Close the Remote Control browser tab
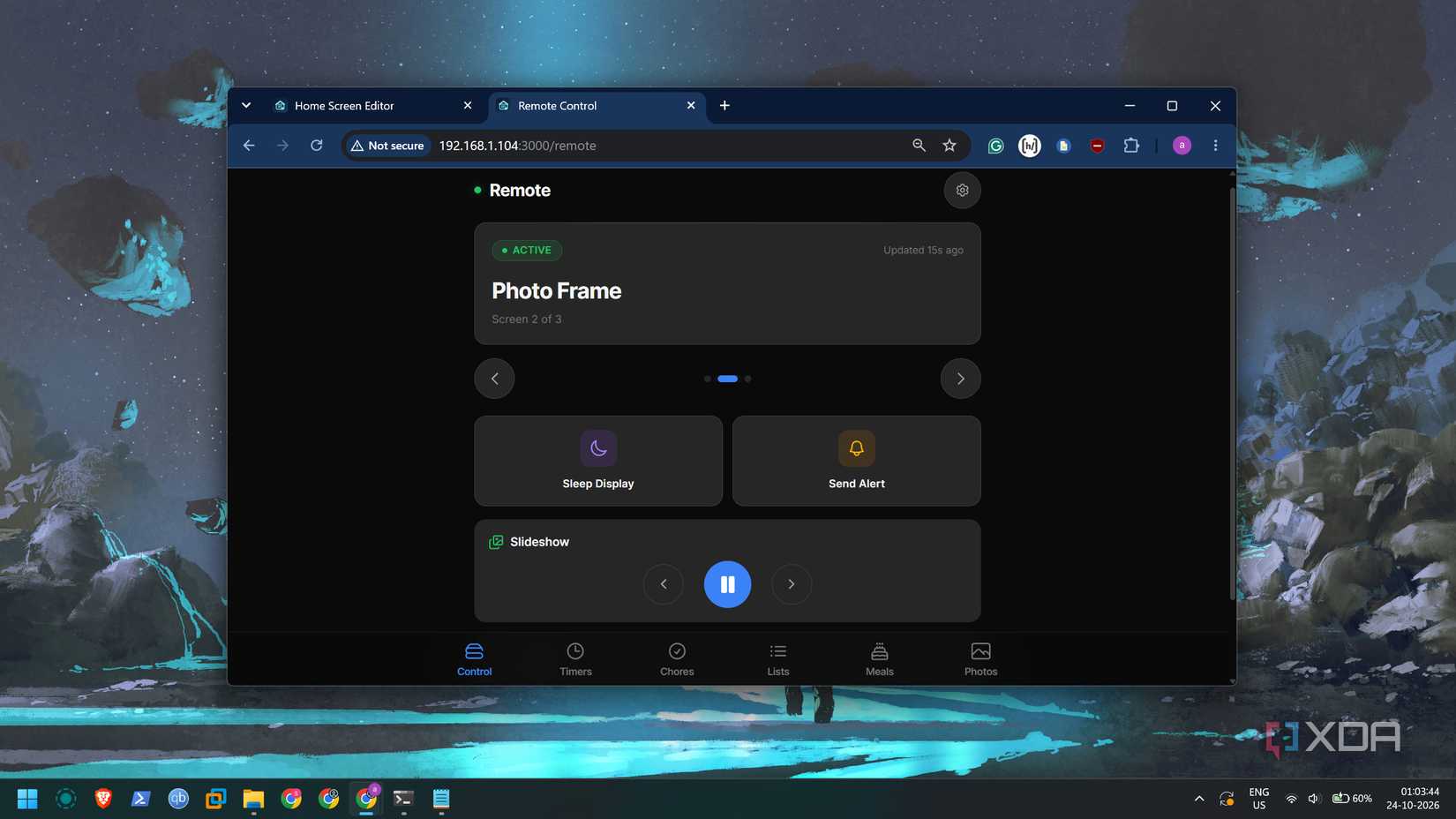The image size is (1456, 819). [691, 105]
